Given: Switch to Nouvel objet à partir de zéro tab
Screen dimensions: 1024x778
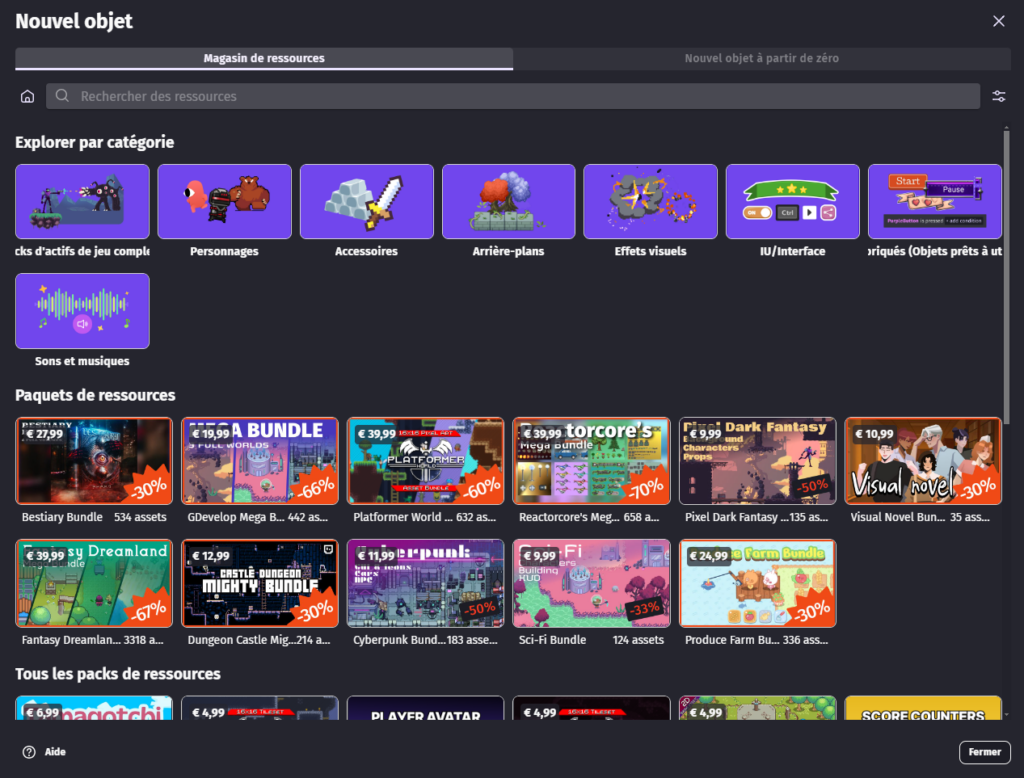Looking at the screenshot, I should pyautogui.click(x=761, y=59).
